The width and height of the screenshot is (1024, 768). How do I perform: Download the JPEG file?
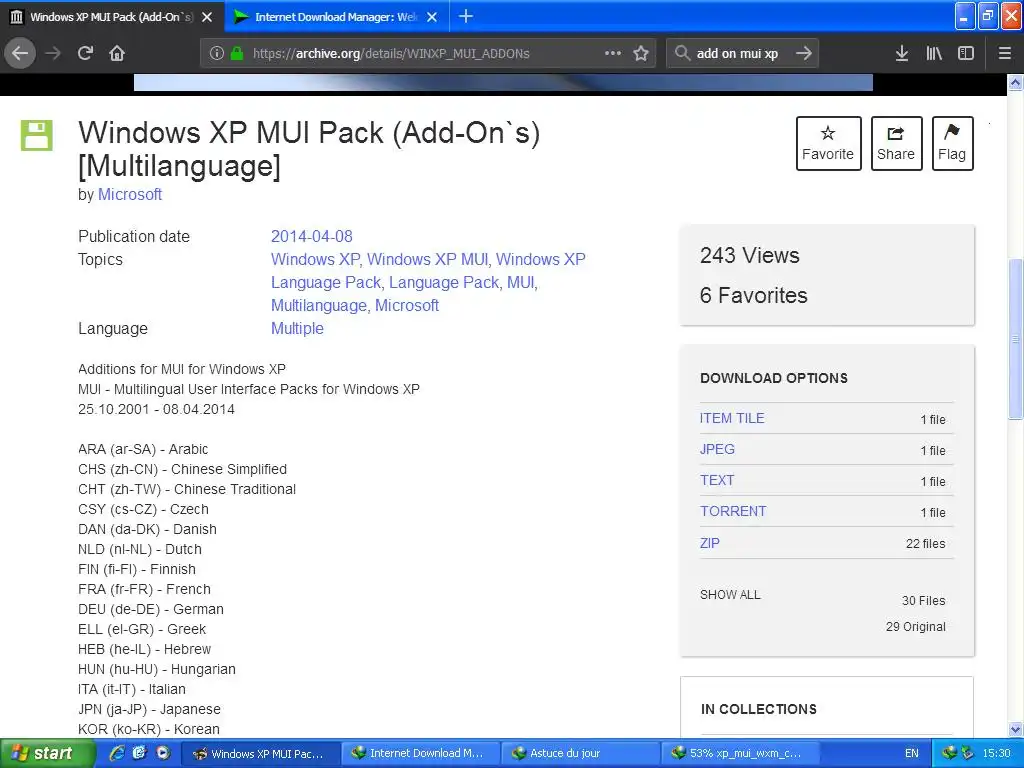717,449
